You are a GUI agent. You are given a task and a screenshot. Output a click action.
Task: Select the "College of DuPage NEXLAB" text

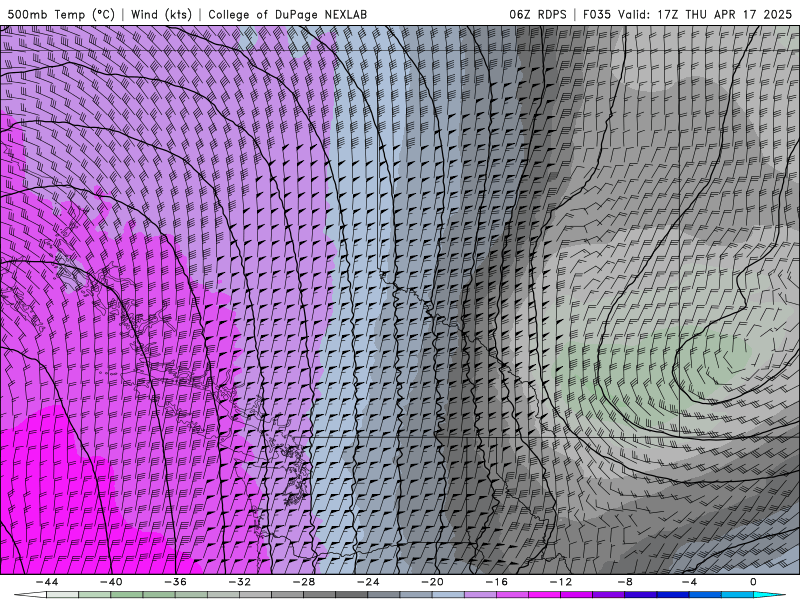(x=287, y=15)
